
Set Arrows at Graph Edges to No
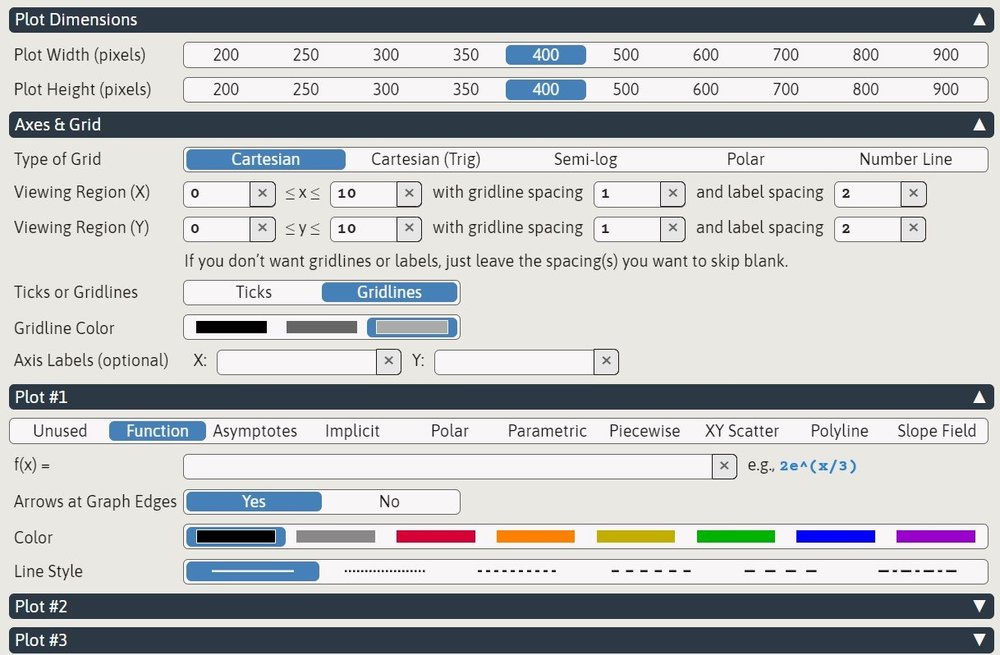(389, 502)
